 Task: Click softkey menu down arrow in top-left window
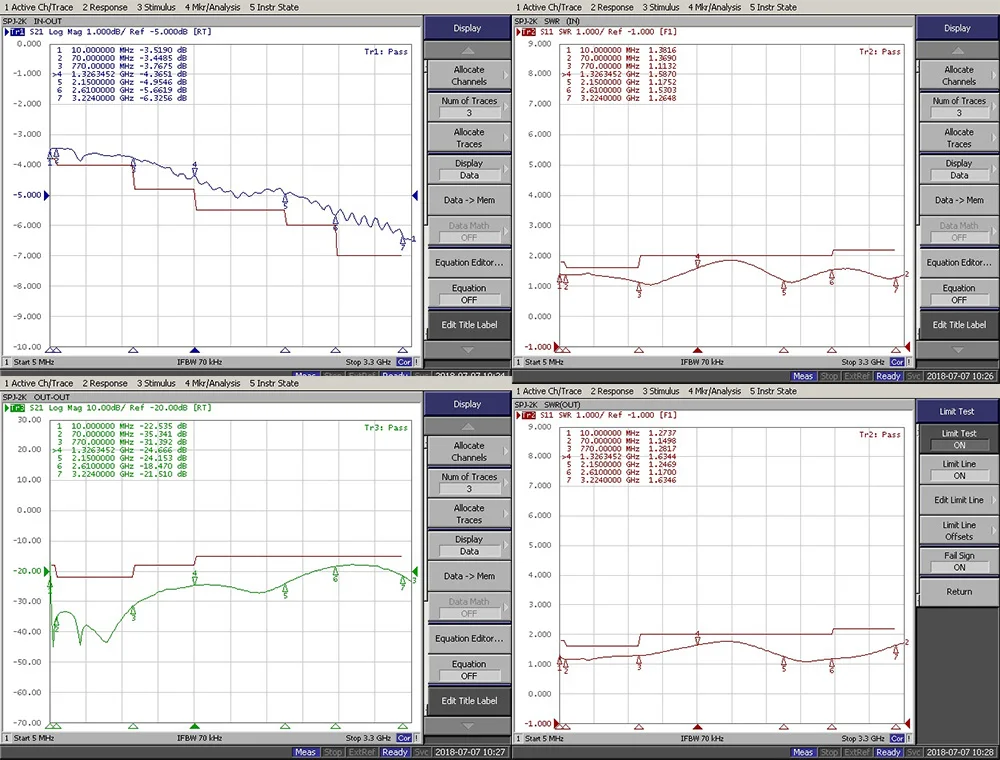click(x=468, y=350)
